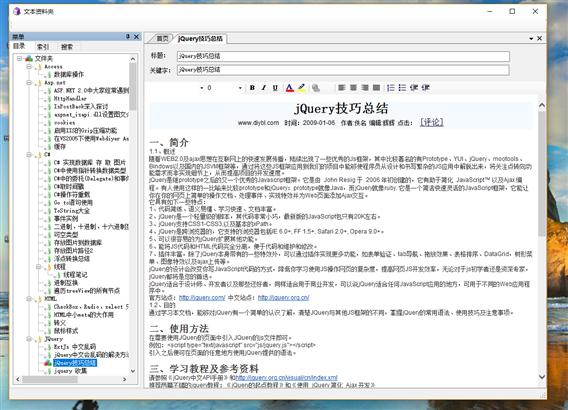Open the 事件实例 document
Screen dimensions: 568x410
coord(66,219)
